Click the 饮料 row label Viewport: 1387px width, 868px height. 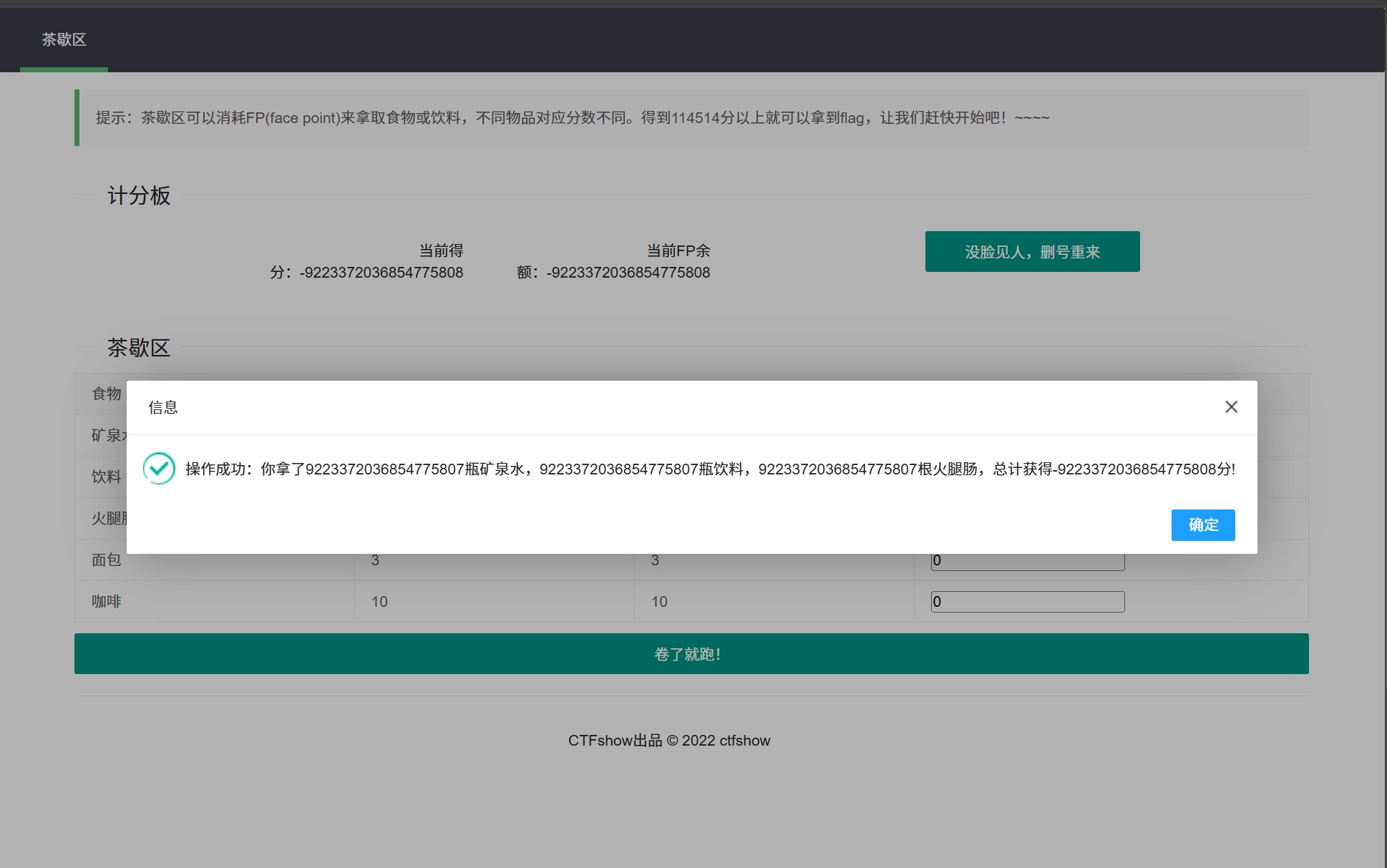click(x=107, y=477)
